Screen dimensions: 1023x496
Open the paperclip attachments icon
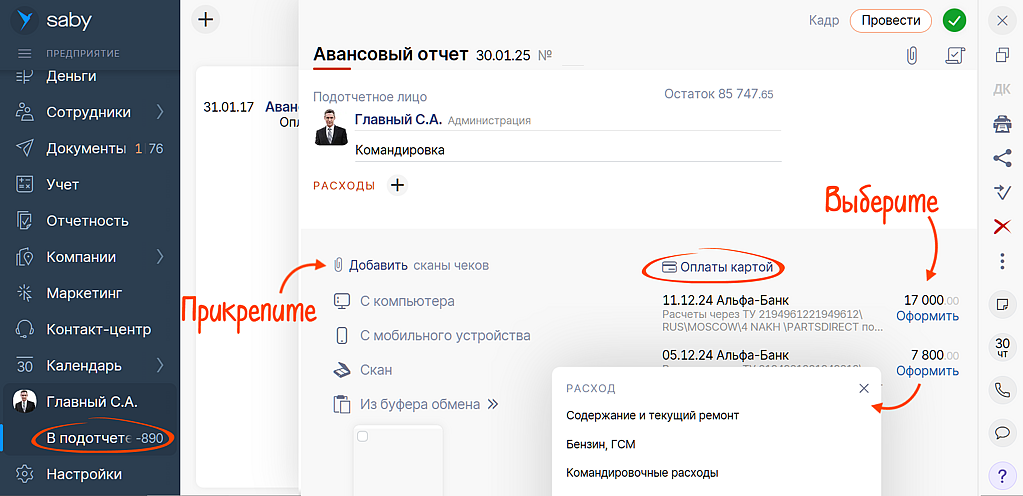[911, 56]
